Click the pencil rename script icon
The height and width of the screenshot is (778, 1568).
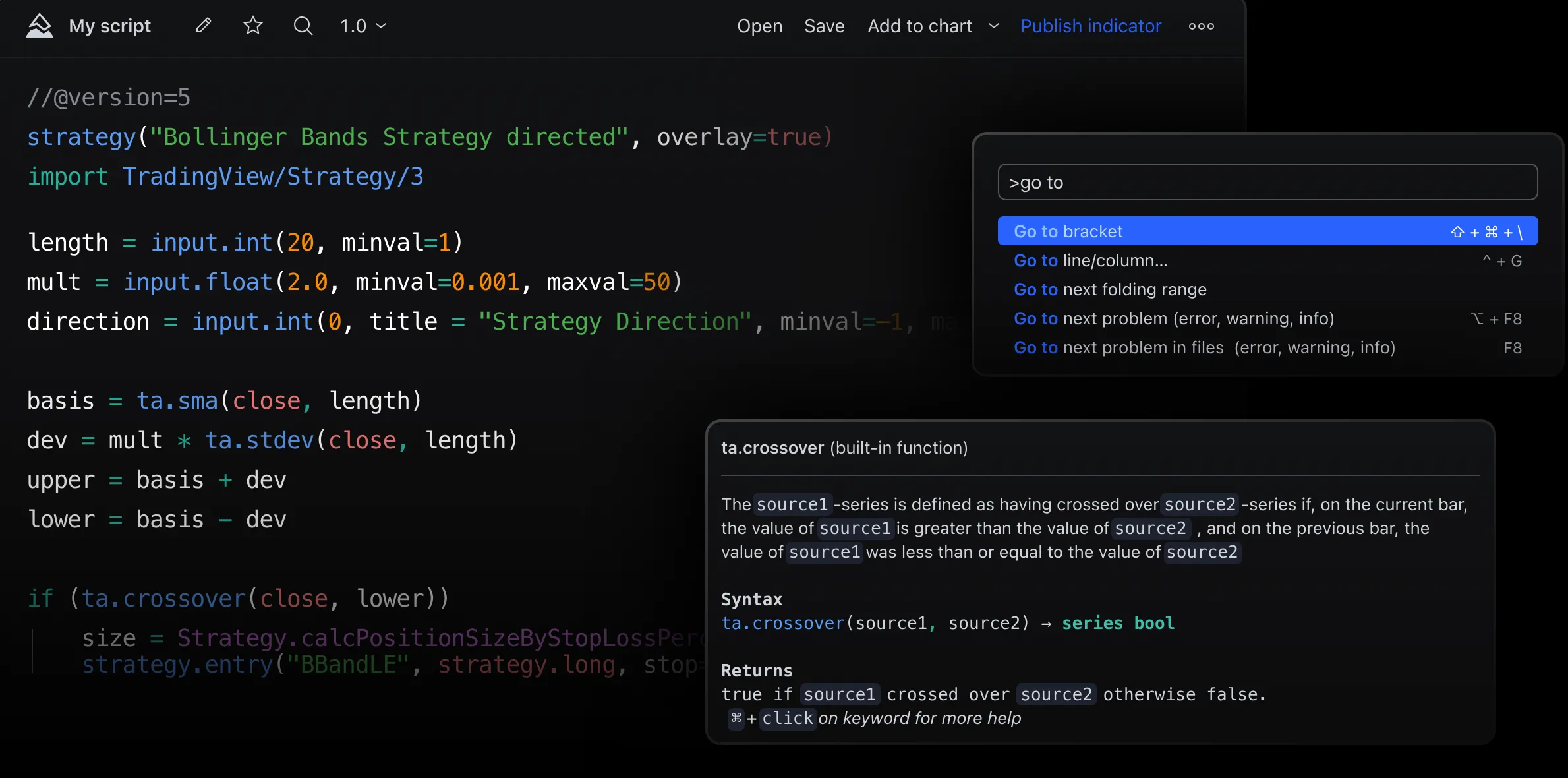[204, 26]
